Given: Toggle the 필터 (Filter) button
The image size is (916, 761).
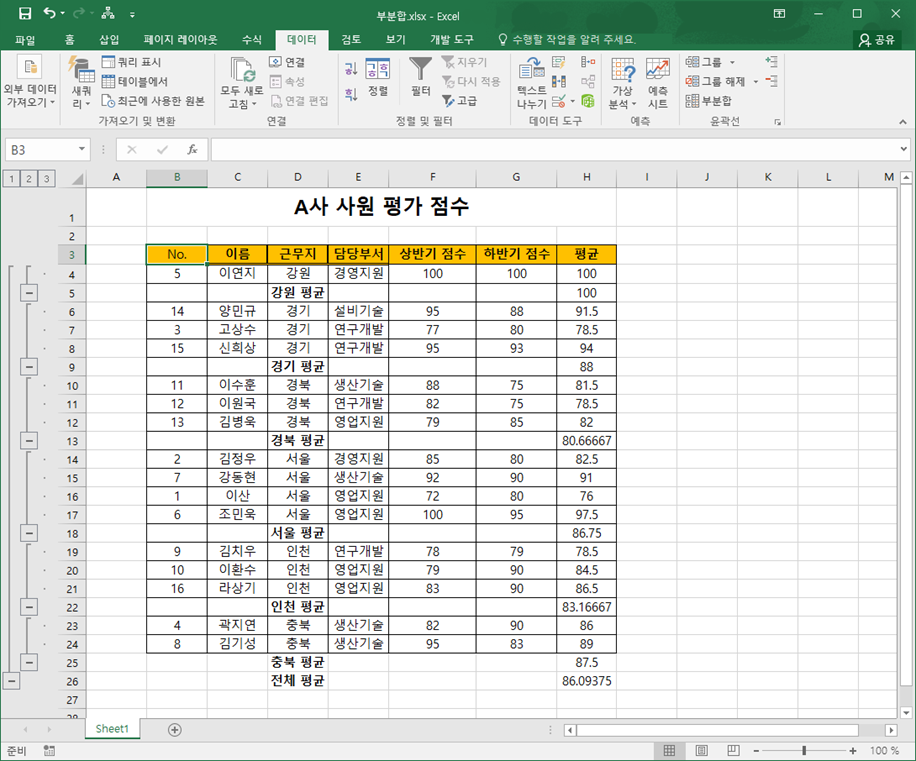Looking at the screenshot, I should click(x=420, y=78).
